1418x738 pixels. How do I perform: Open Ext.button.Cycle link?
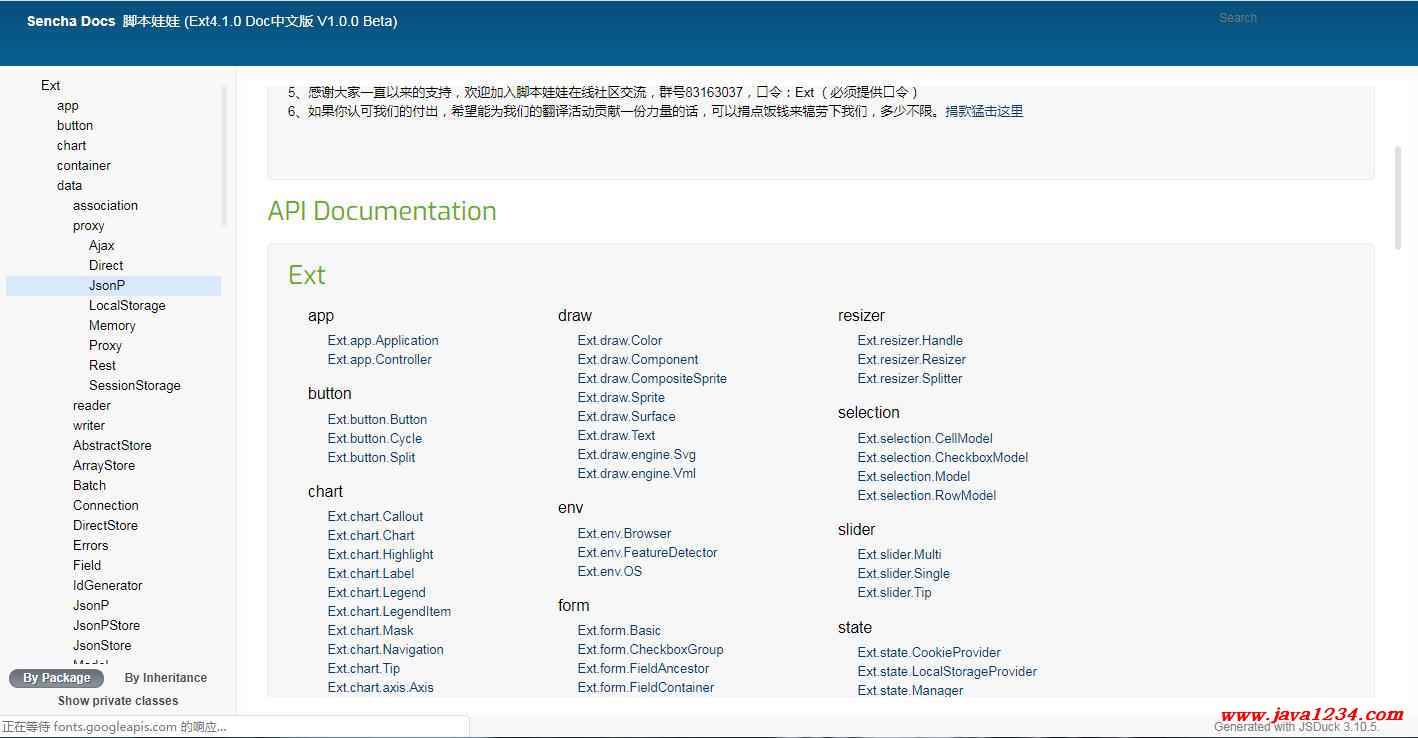coord(375,439)
